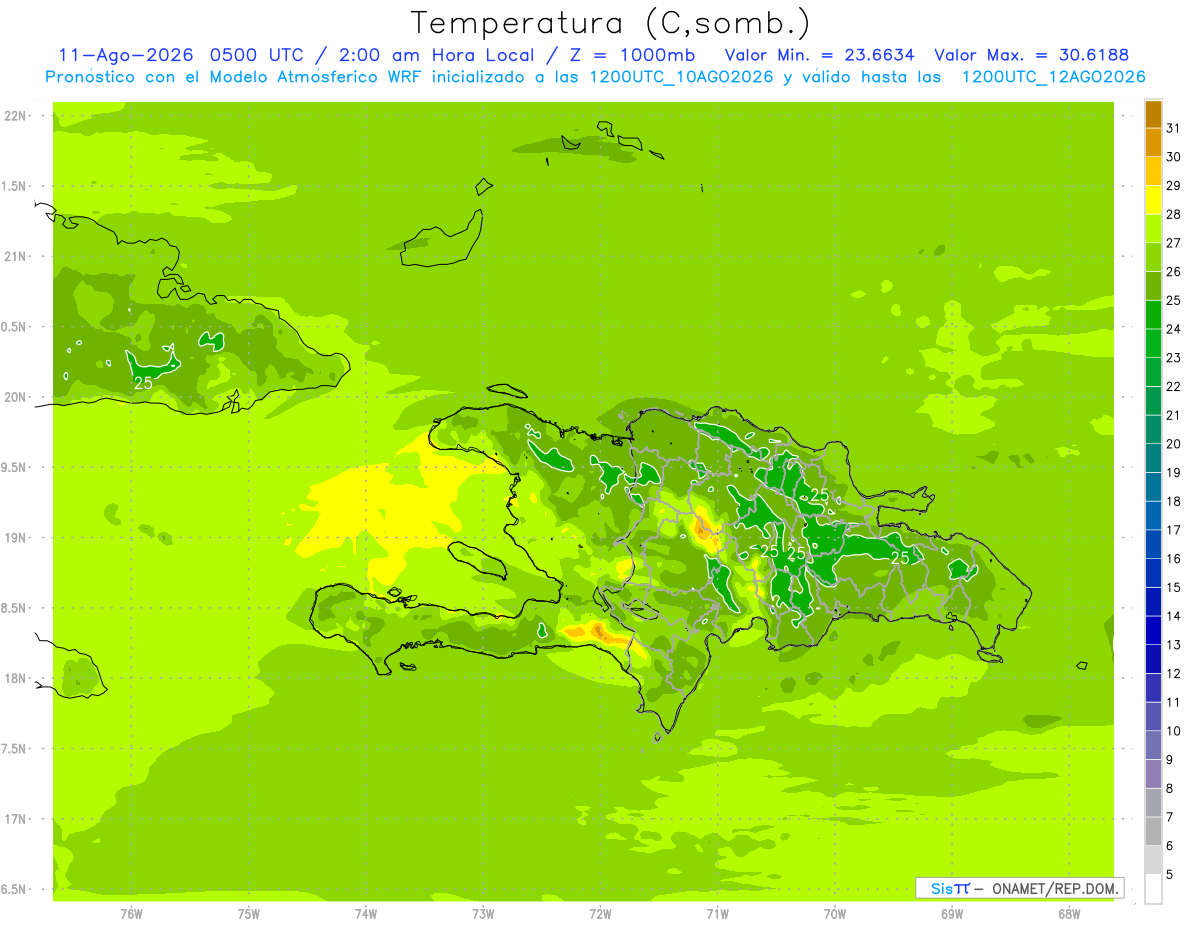Click the "ONAMET/REP.DOM." credit label
The image size is (1200, 927).
point(1054,888)
